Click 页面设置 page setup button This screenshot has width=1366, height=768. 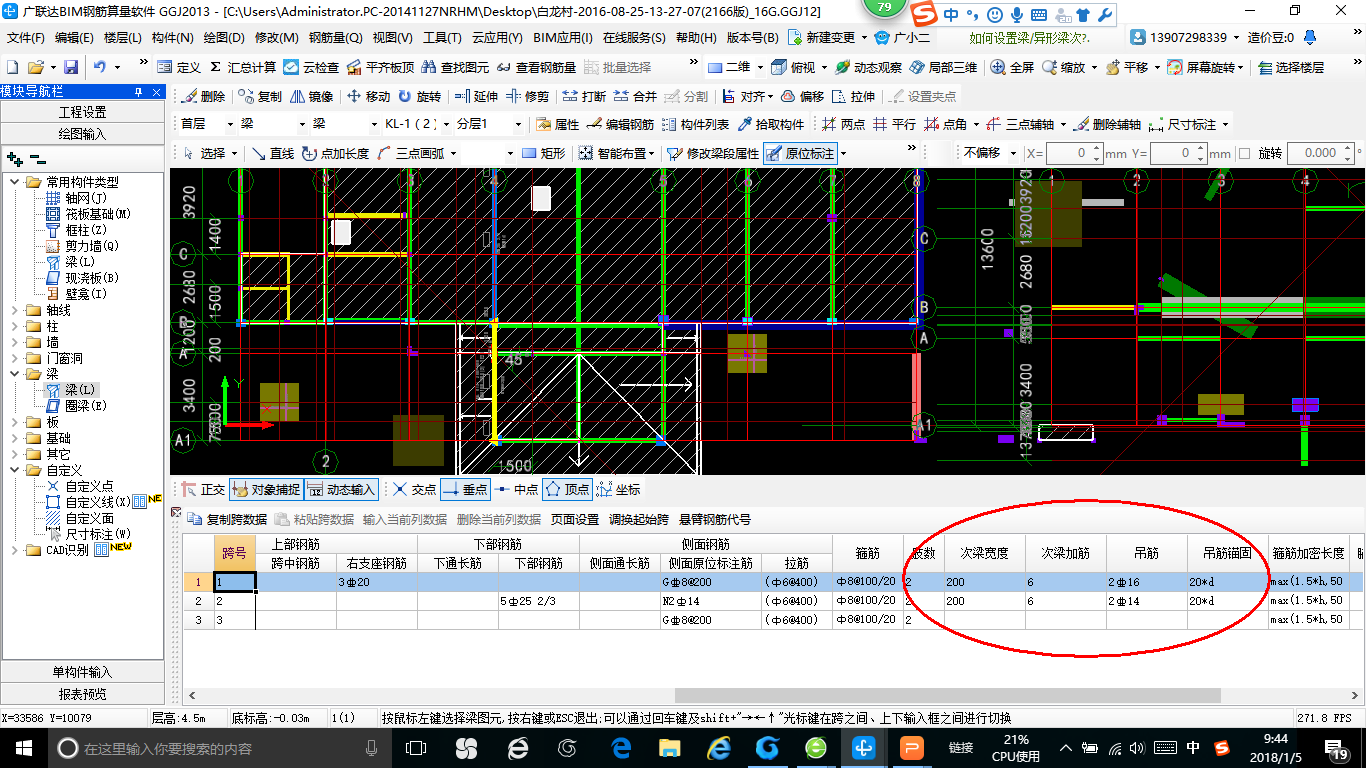(x=575, y=520)
